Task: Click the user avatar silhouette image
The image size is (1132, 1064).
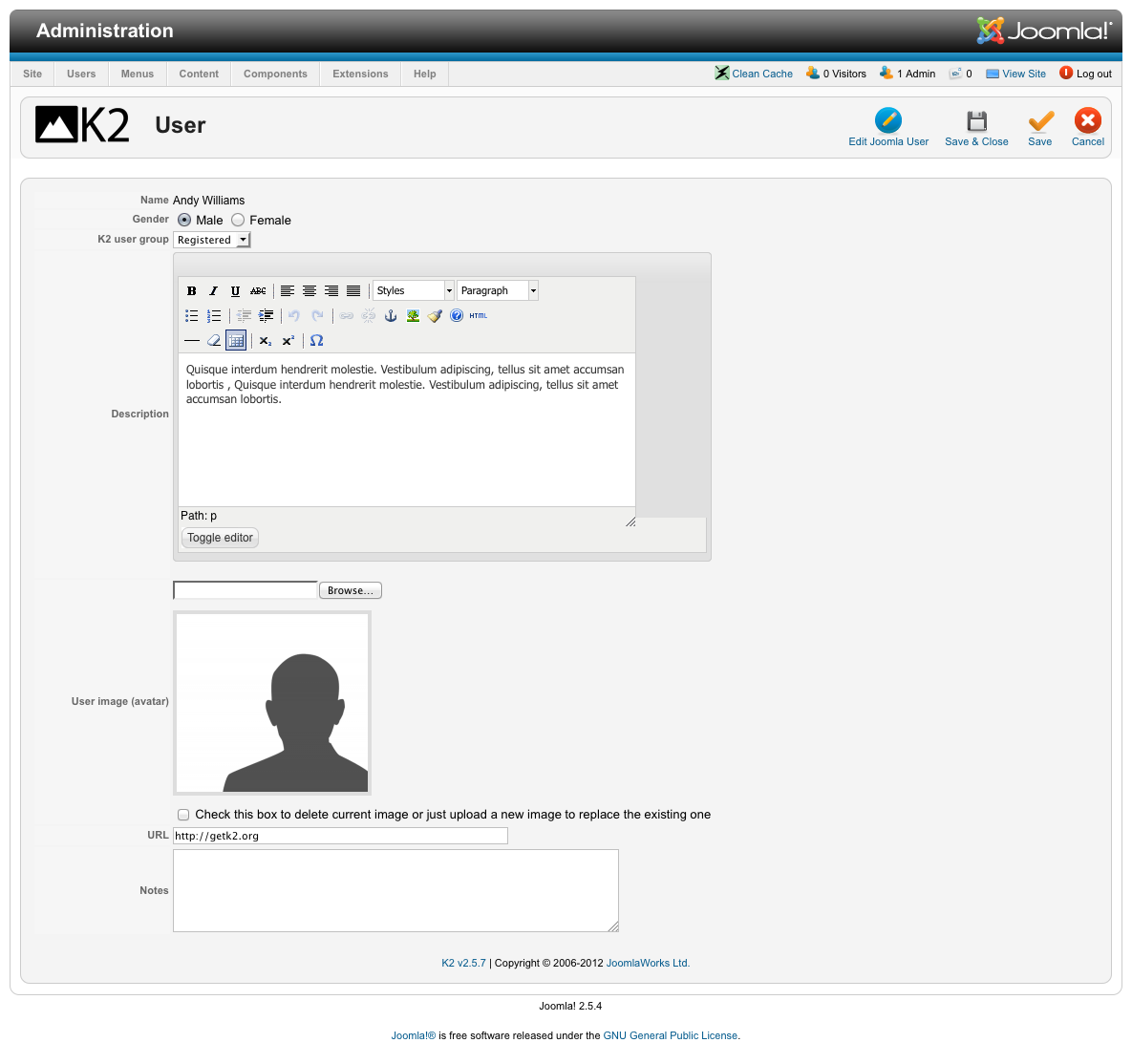Action: pyautogui.click(x=272, y=703)
